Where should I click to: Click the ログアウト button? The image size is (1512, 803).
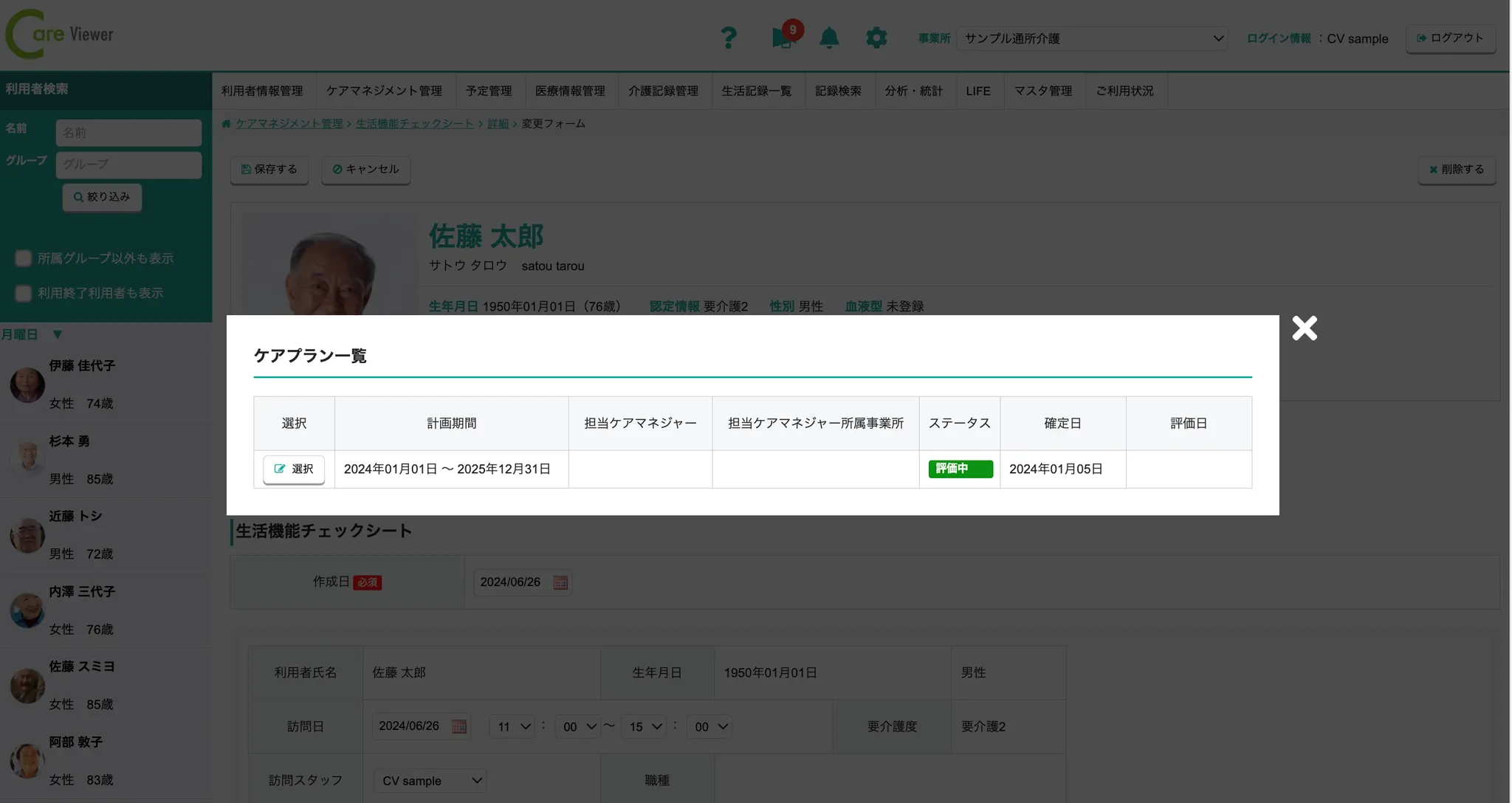tap(1450, 38)
